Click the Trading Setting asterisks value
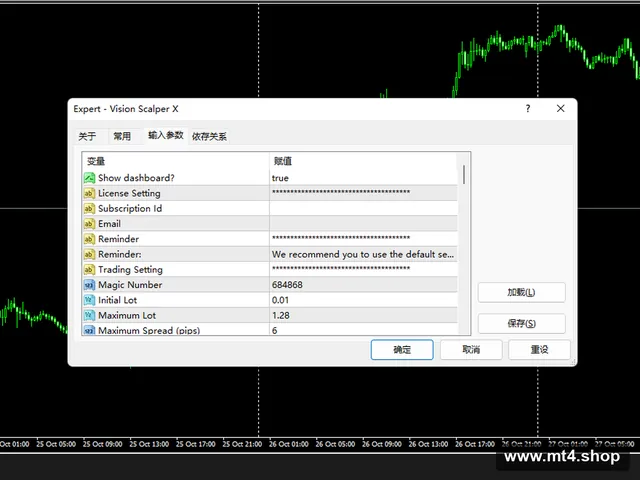The image size is (640, 480). 341,269
